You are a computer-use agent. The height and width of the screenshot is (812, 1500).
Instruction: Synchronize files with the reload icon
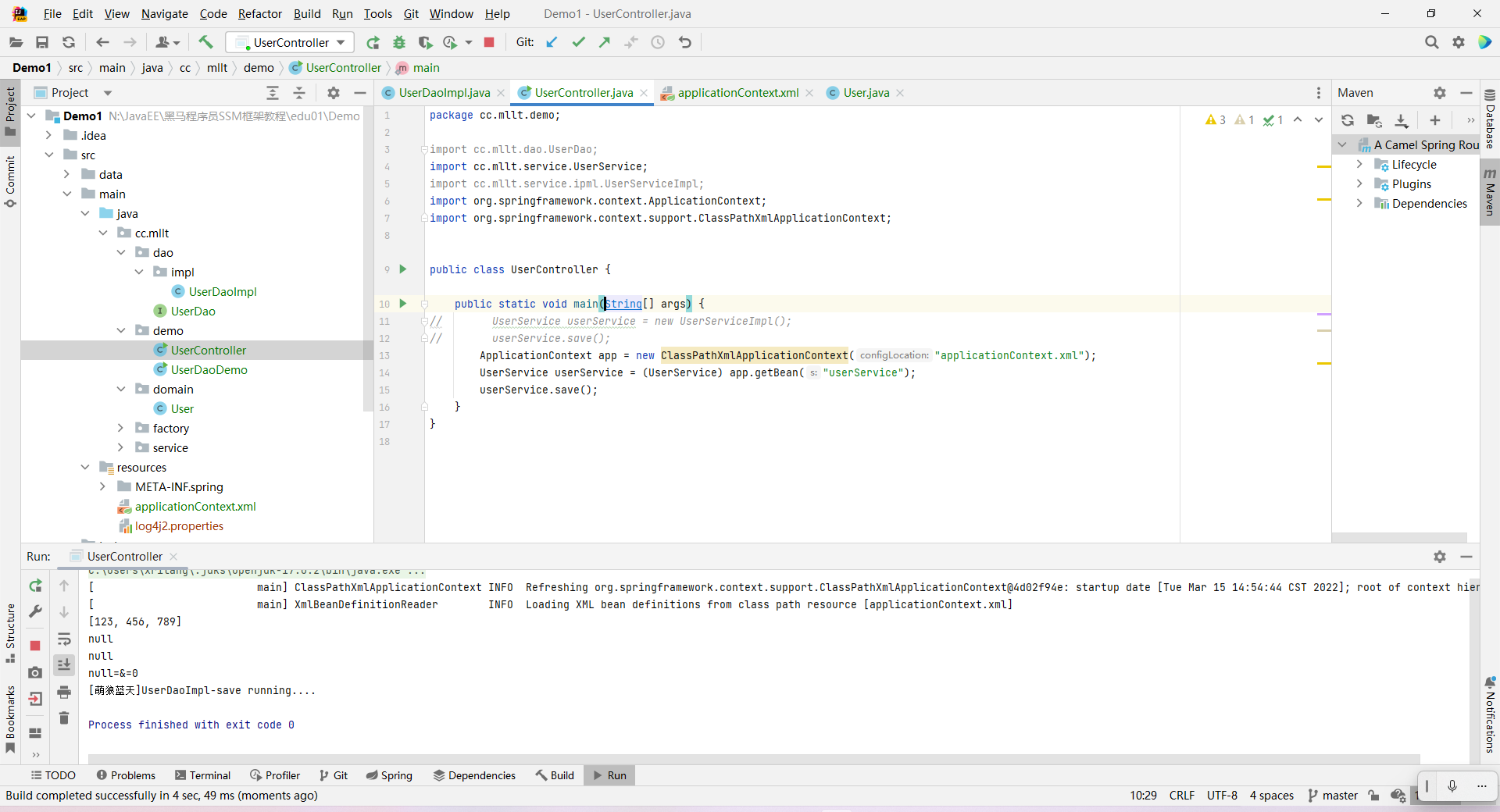pyautogui.click(x=69, y=42)
